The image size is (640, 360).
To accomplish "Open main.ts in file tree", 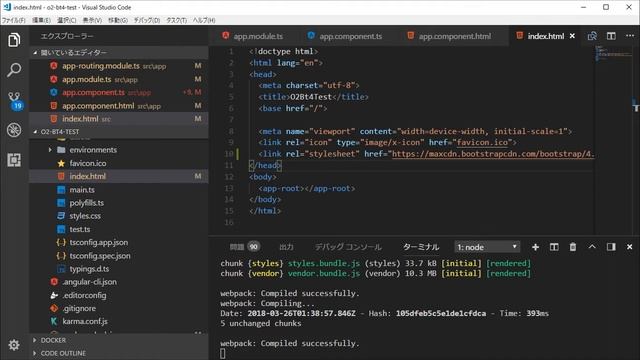I will pos(118,190).
